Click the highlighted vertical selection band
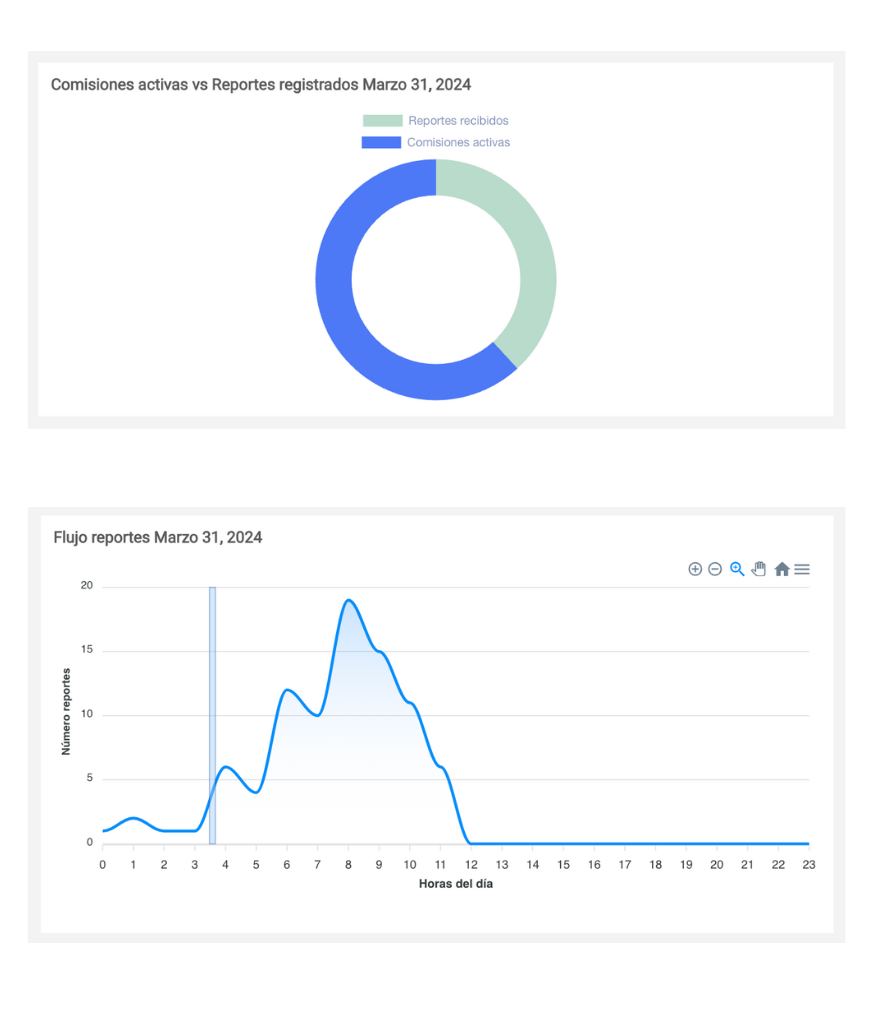This screenshot has height=1014, width=874. pyautogui.click(x=212, y=700)
